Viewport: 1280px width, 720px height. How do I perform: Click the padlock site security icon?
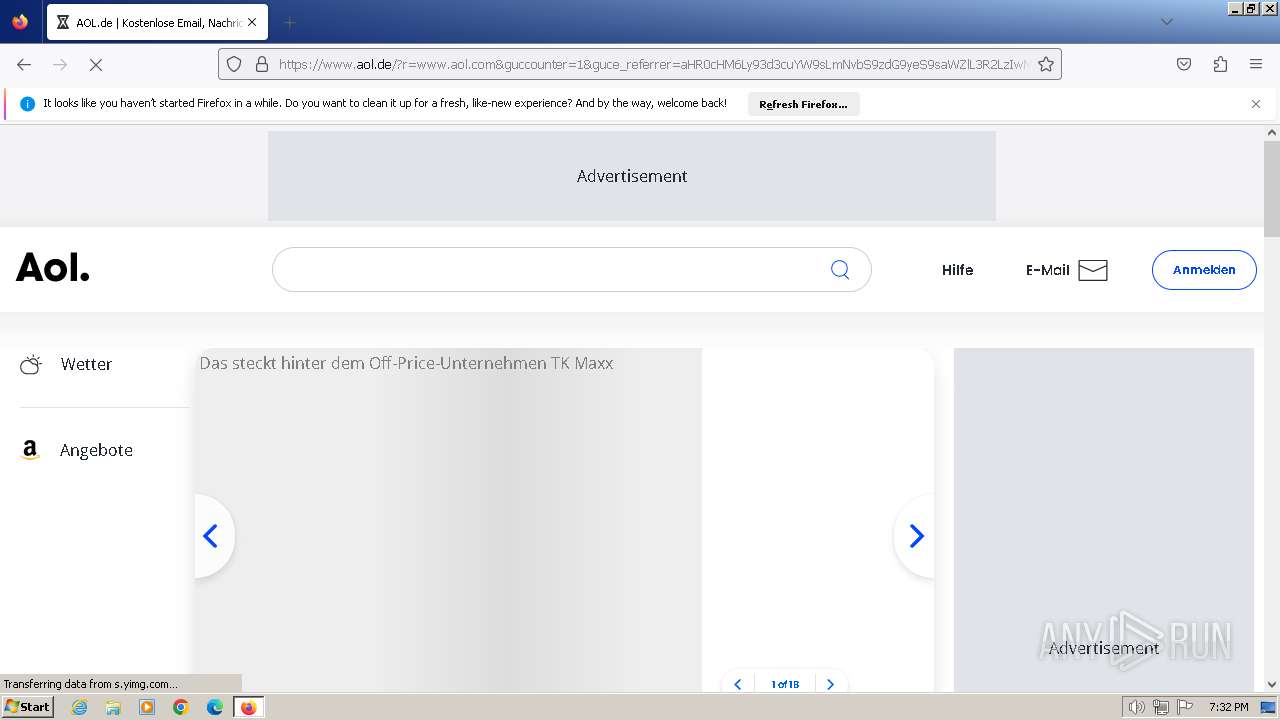coord(262,64)
